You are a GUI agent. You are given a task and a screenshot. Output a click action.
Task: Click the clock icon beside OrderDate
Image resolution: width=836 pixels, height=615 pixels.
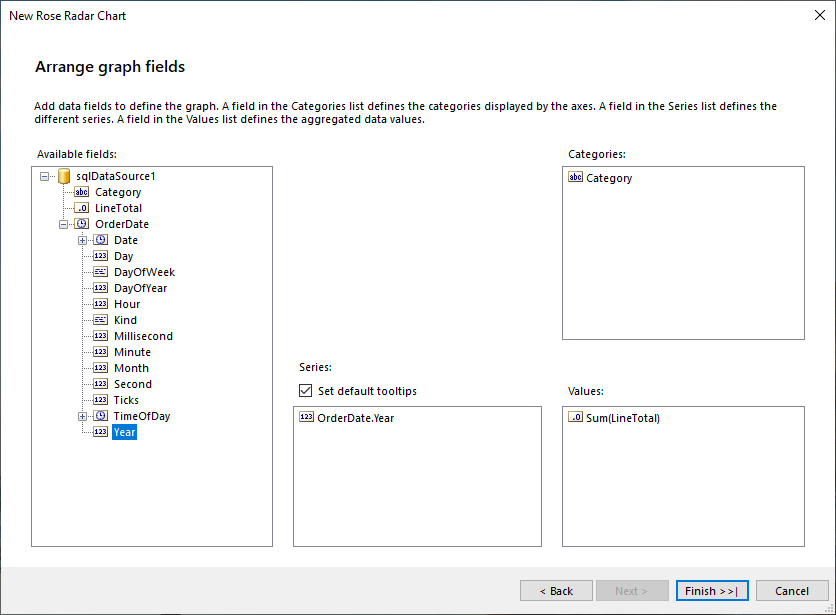tap(81, 223)
